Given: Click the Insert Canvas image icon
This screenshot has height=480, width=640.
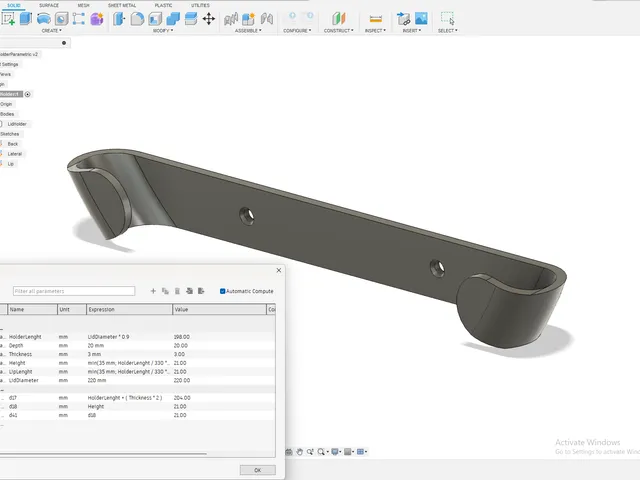Looking at the screenshot, I should (x=421, y=18).
